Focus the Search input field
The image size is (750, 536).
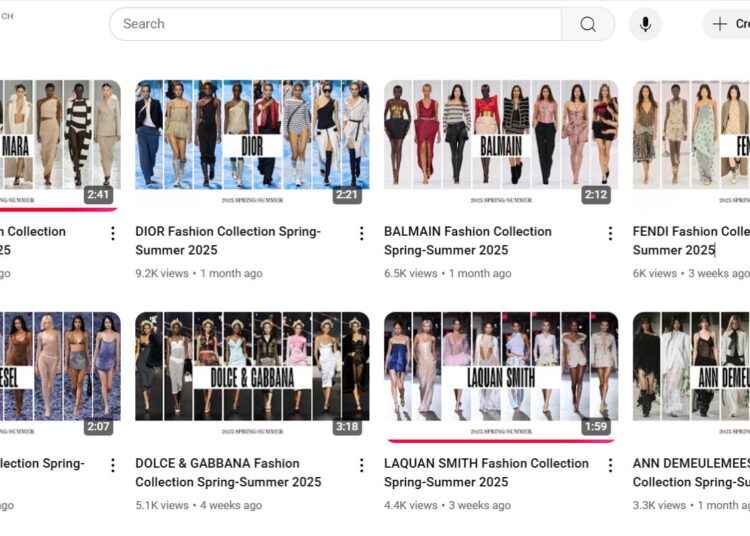point(336,24)
